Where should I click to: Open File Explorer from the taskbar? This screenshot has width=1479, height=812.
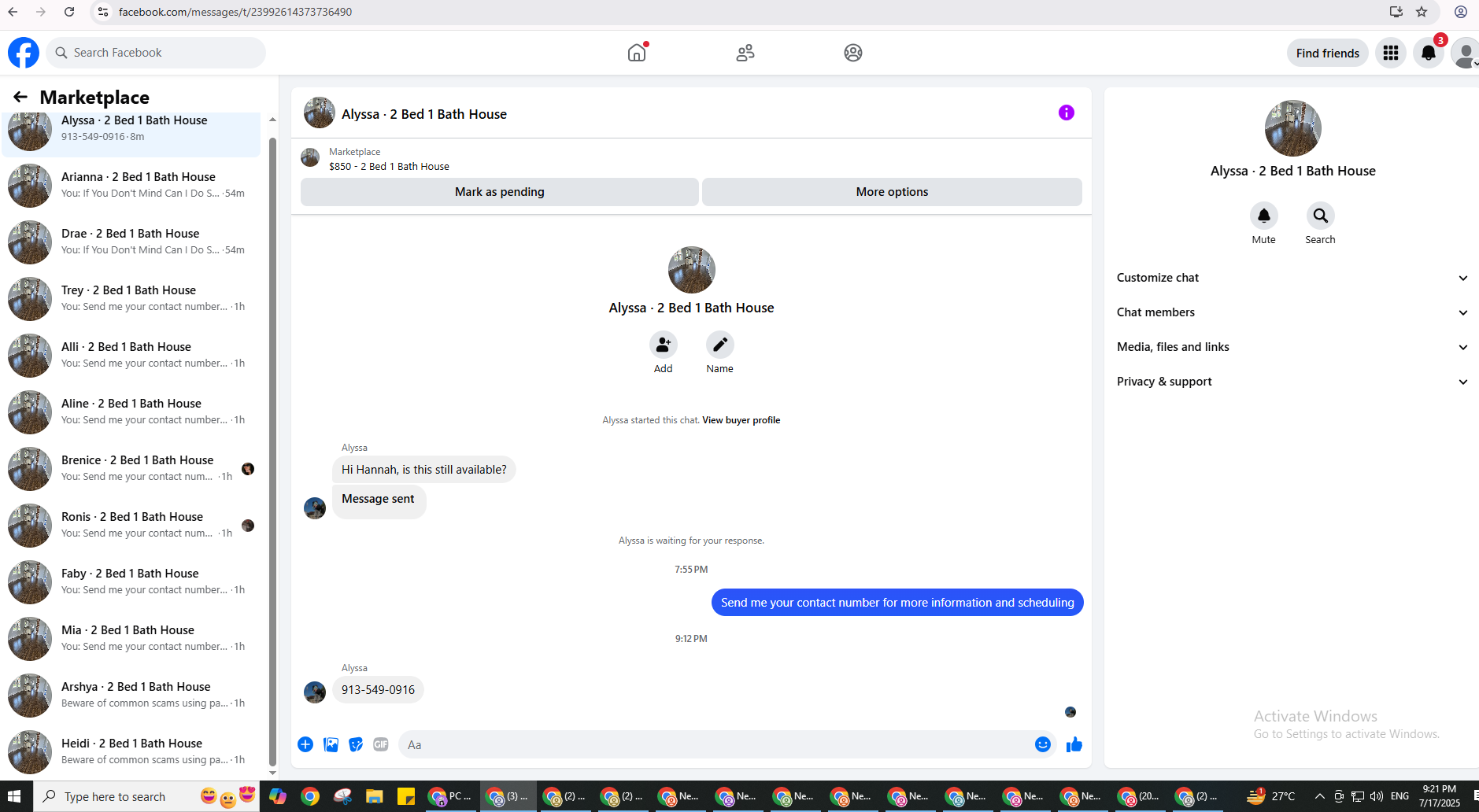374,796
